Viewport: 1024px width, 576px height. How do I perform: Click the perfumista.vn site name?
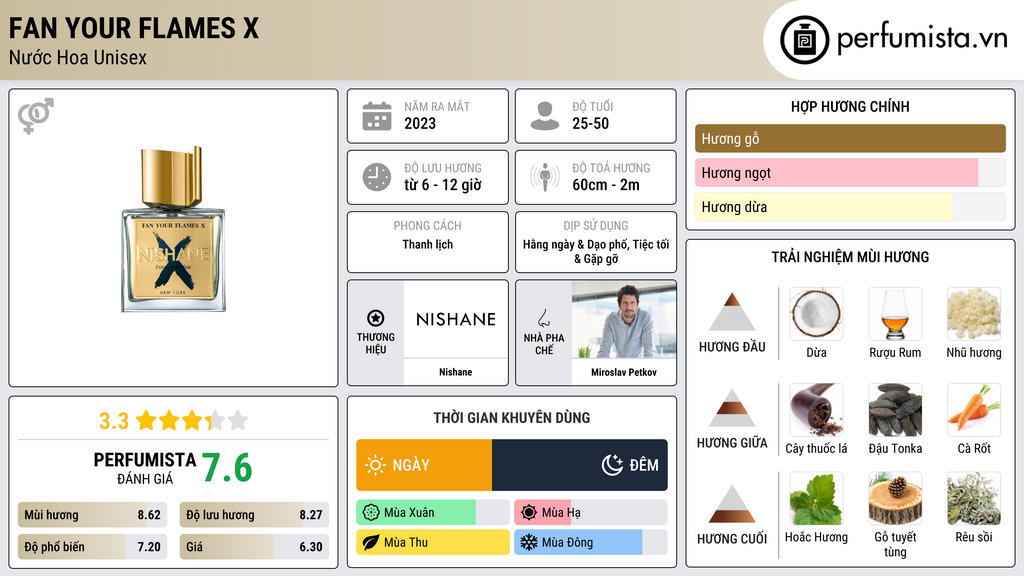tap(921, 40)
